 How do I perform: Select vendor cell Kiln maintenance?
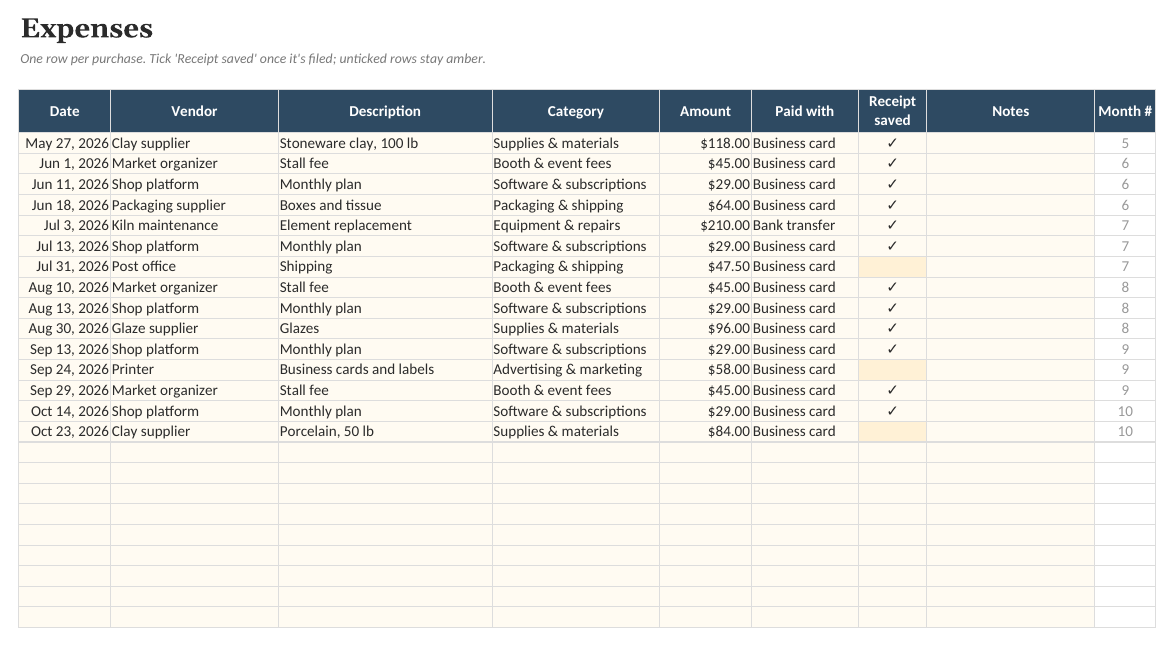[194, 225]
